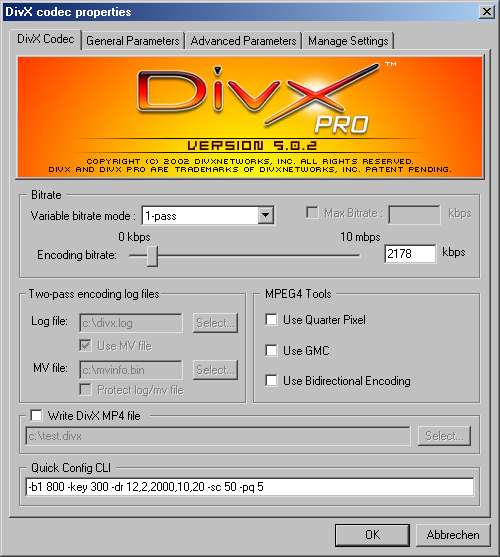Viewport: 500px width, 557px height.
Task: Toggle the Max Bitrate checkbox
Action: click(x=312, y=213)
